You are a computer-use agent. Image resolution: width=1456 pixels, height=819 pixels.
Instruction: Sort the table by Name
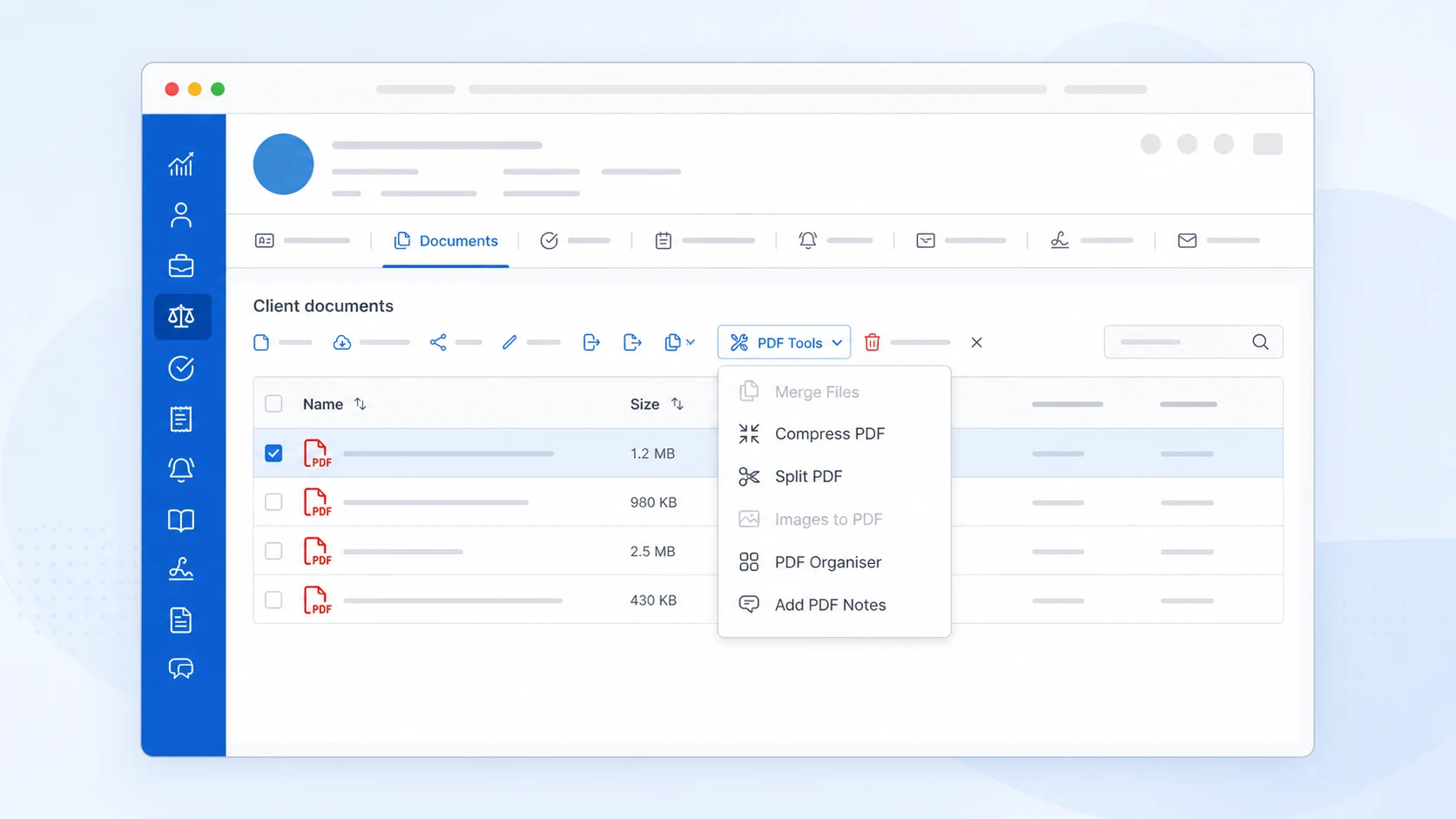click(x=360, y=404)
